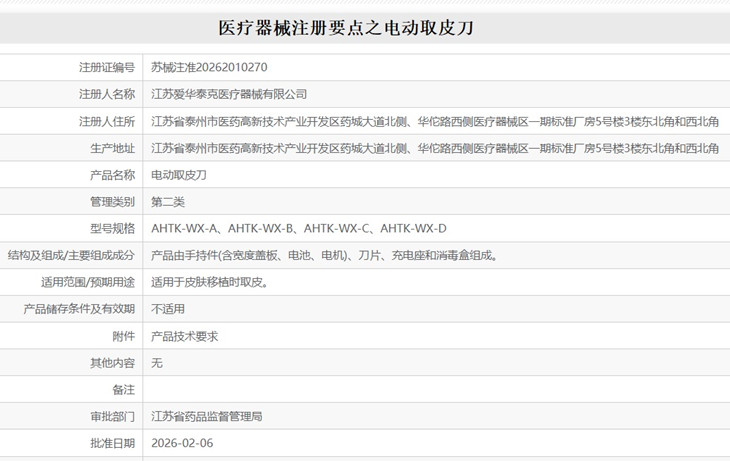Click the approving department 江苏省药品监督管理局
This screenshot has width=730, height=461.
click(x=206, y=416)
